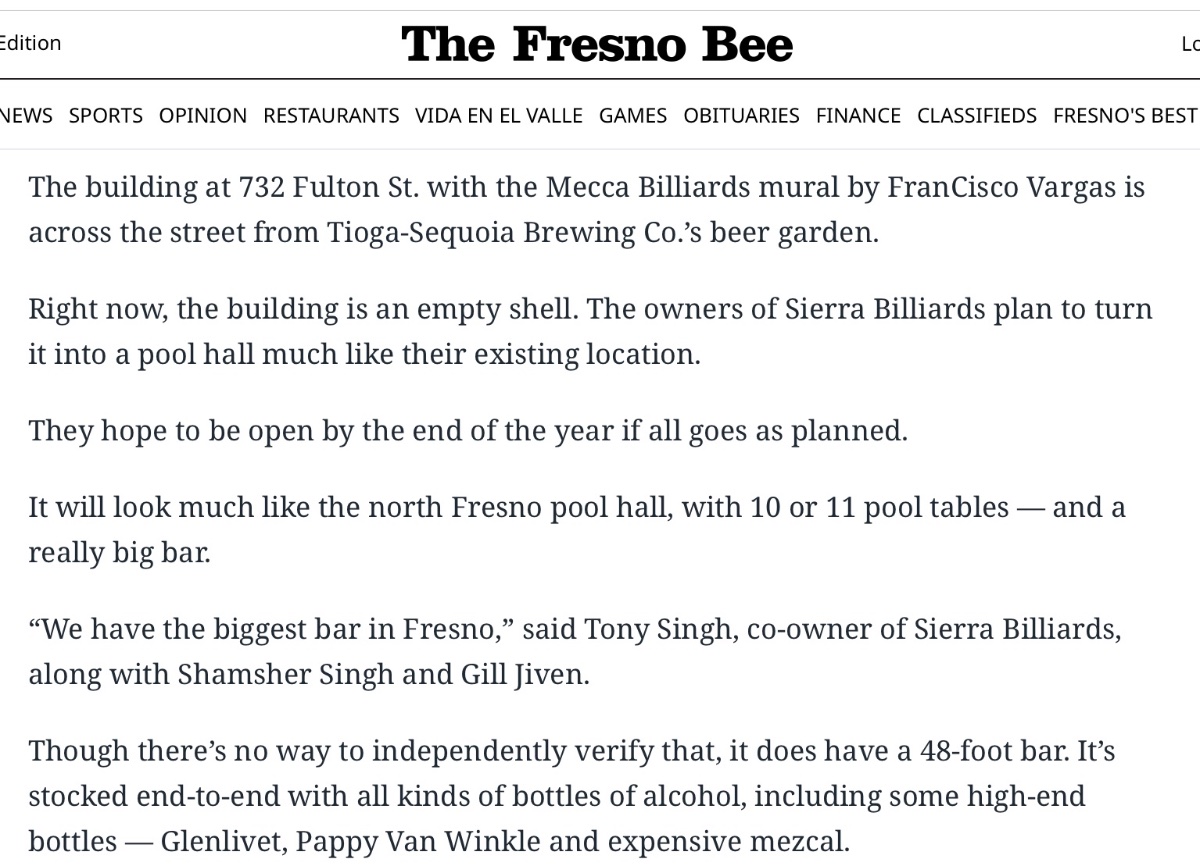Select FINANCE in the navigation bar

coord(858,115)
